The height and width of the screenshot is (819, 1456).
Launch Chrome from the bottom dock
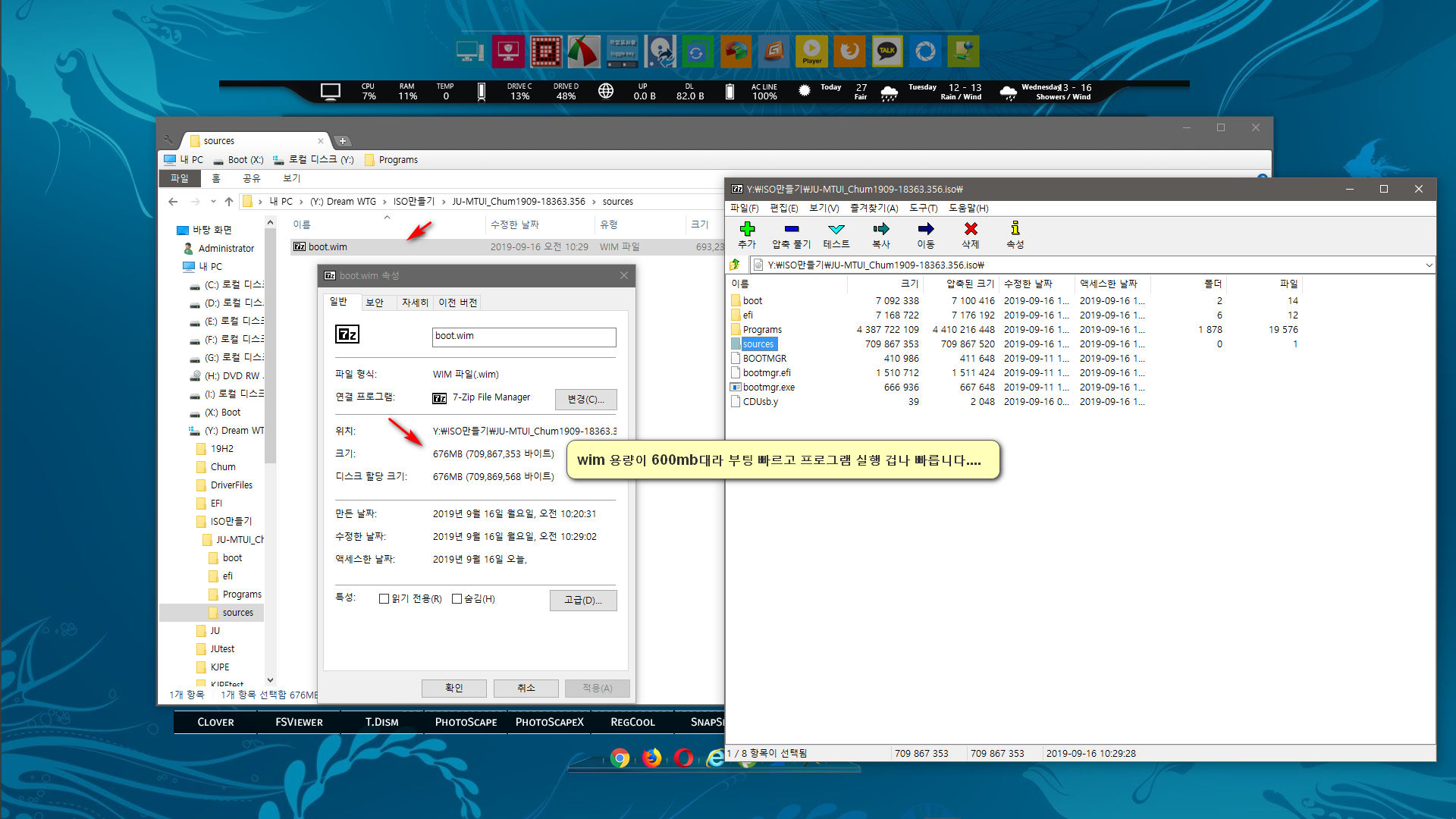pyautogui.click(x=620, y=758)
